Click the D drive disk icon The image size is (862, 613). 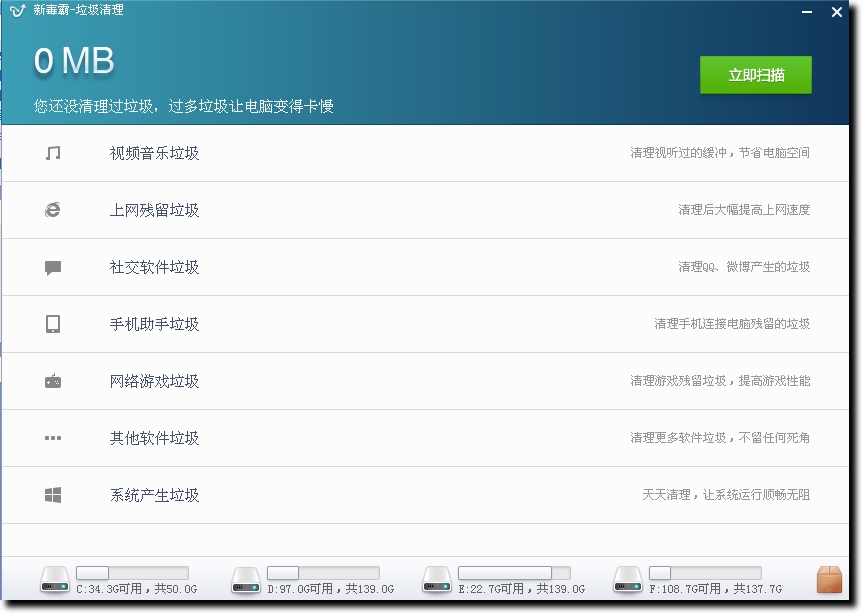coord(246,580)
